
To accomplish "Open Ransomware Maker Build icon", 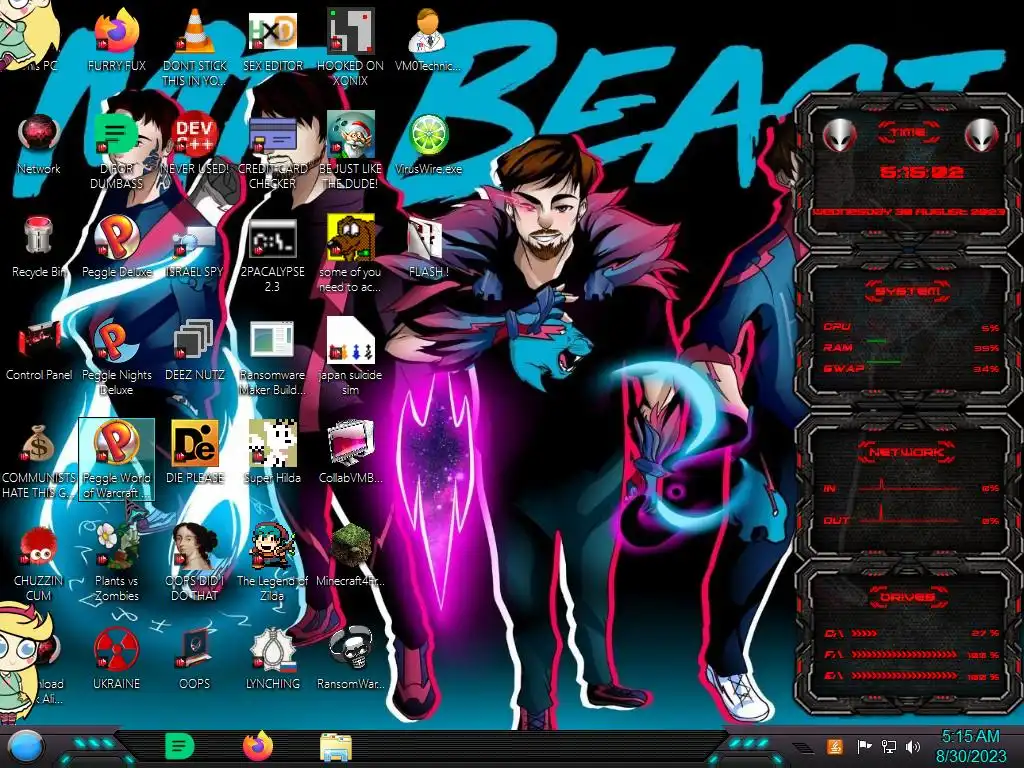I will (x=272, y=341).
